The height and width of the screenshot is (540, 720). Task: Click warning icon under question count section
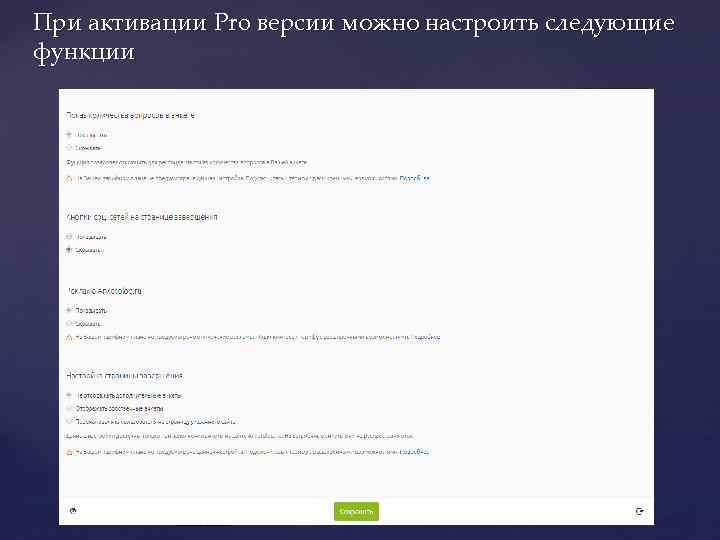pos(69,179)
